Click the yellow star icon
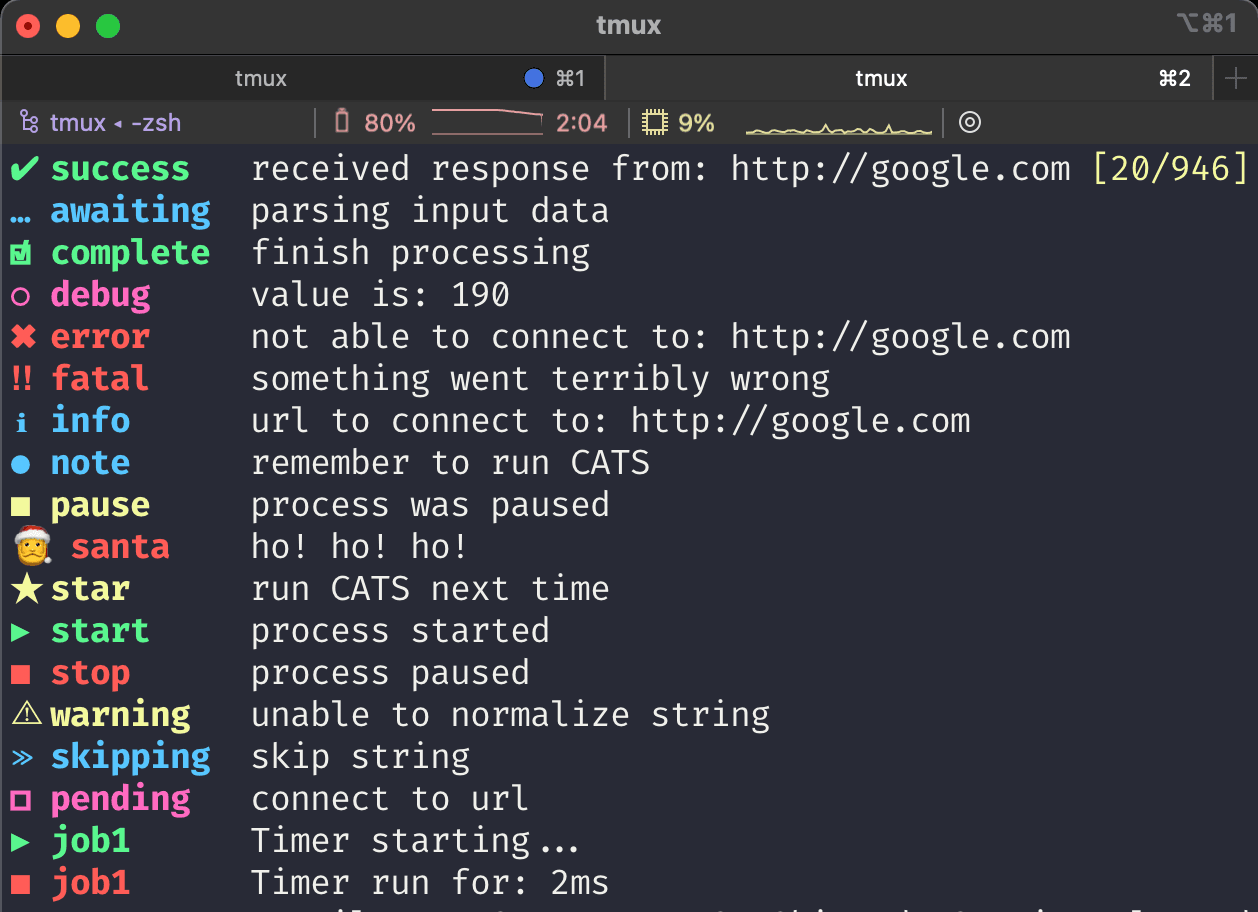Screen dimensions: 1258x912 26,589
